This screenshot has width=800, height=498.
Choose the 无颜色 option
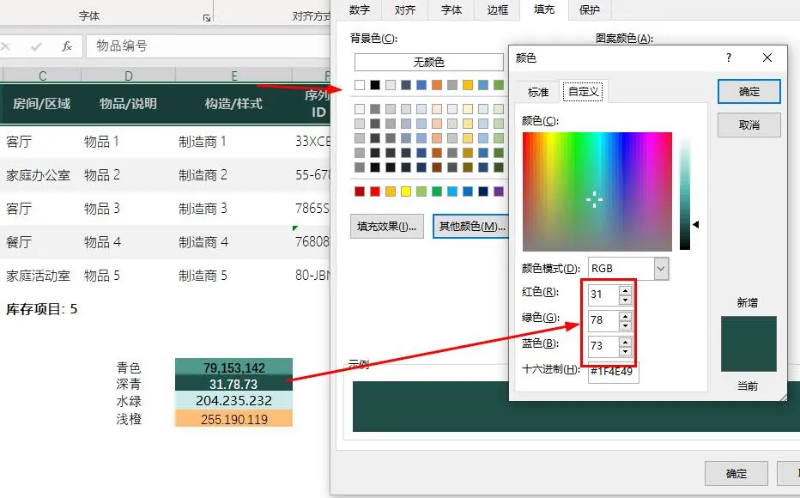pyautogui.click(x=428, y=62)
